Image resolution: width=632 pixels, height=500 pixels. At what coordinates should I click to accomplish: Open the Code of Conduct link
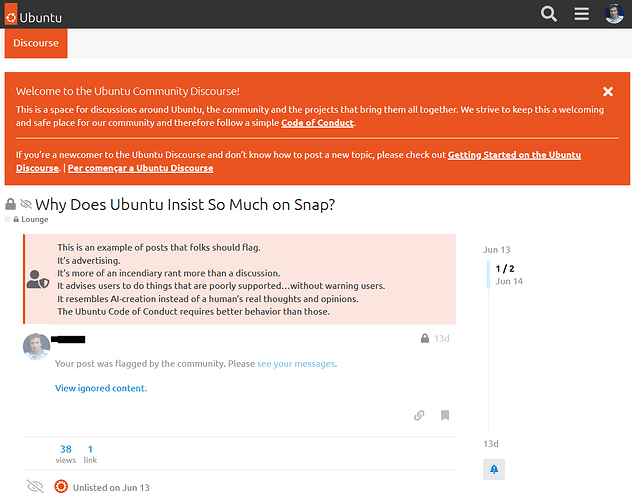[317, 123]
